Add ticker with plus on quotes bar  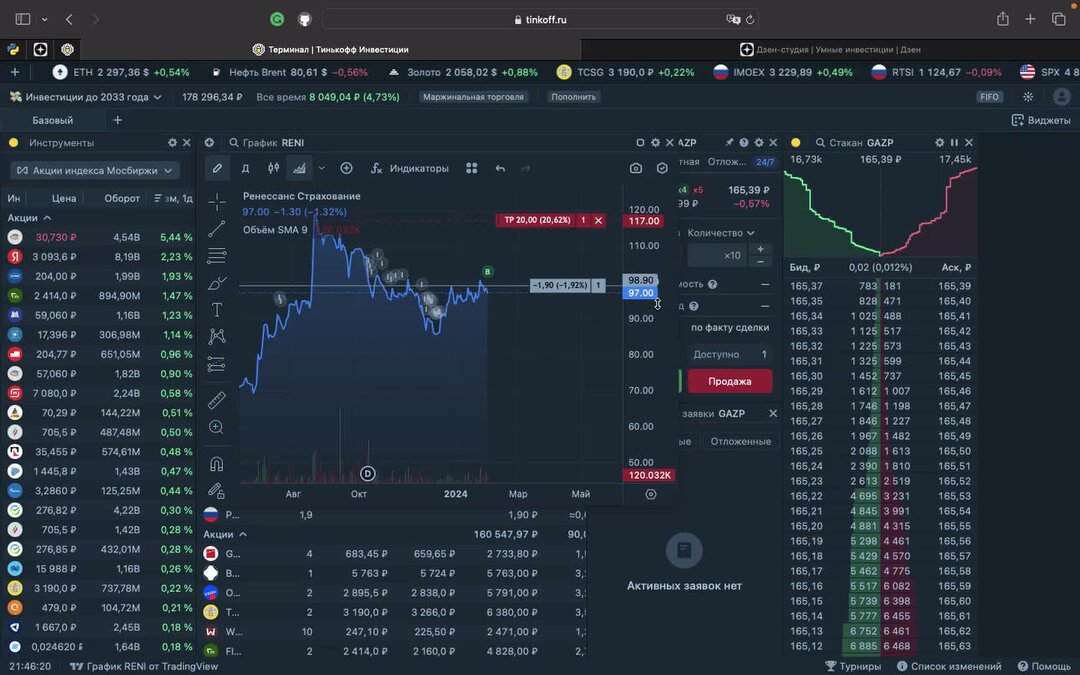pyautogui.click(x=14, y=72)
